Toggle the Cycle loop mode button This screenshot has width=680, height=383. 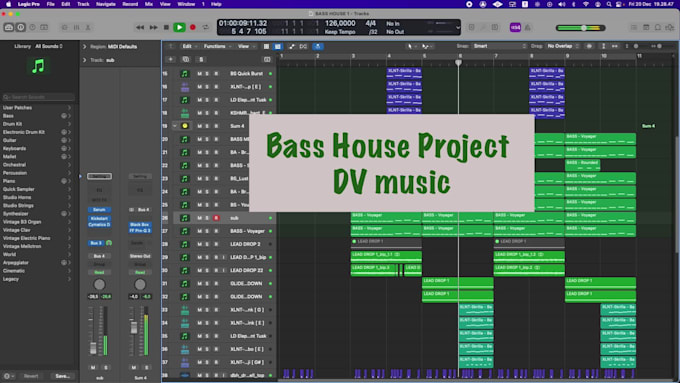click(x=206, y=27)
